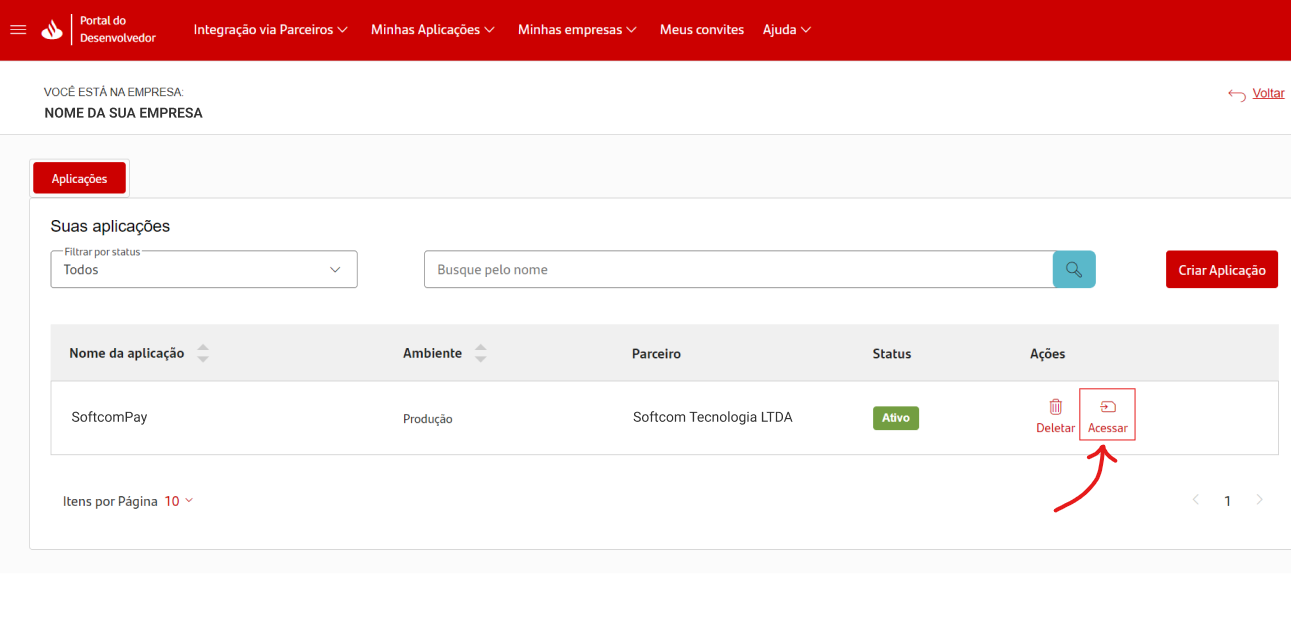Focus the Busque pelo nome search field
The image size is (1291, 621).
(738, 269)
